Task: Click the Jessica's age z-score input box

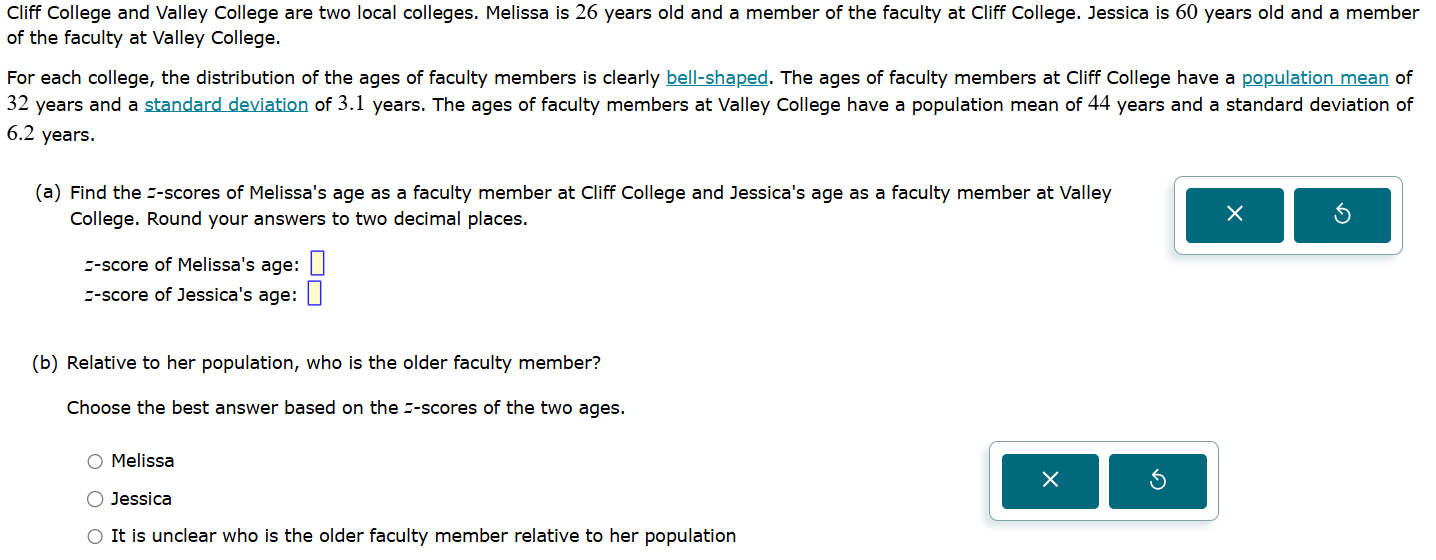Action: (314, 294)
